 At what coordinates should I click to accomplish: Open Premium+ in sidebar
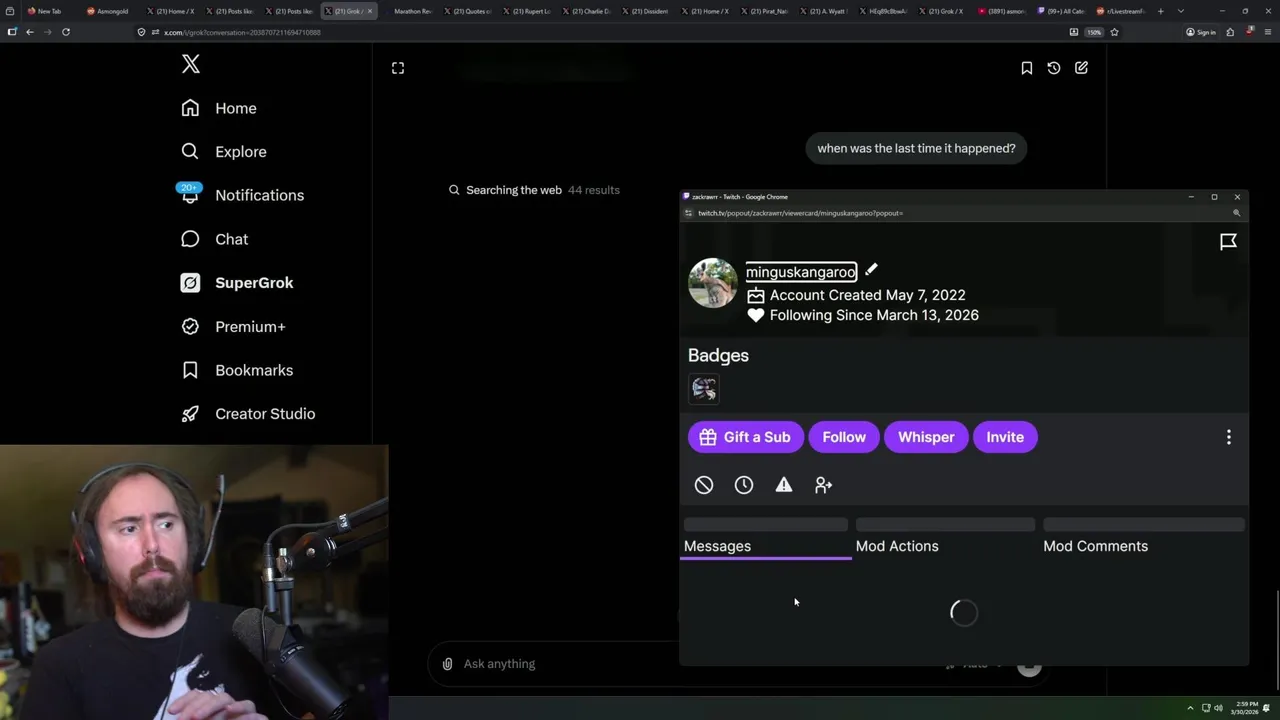pyautogui.click(x=233, y=327)
